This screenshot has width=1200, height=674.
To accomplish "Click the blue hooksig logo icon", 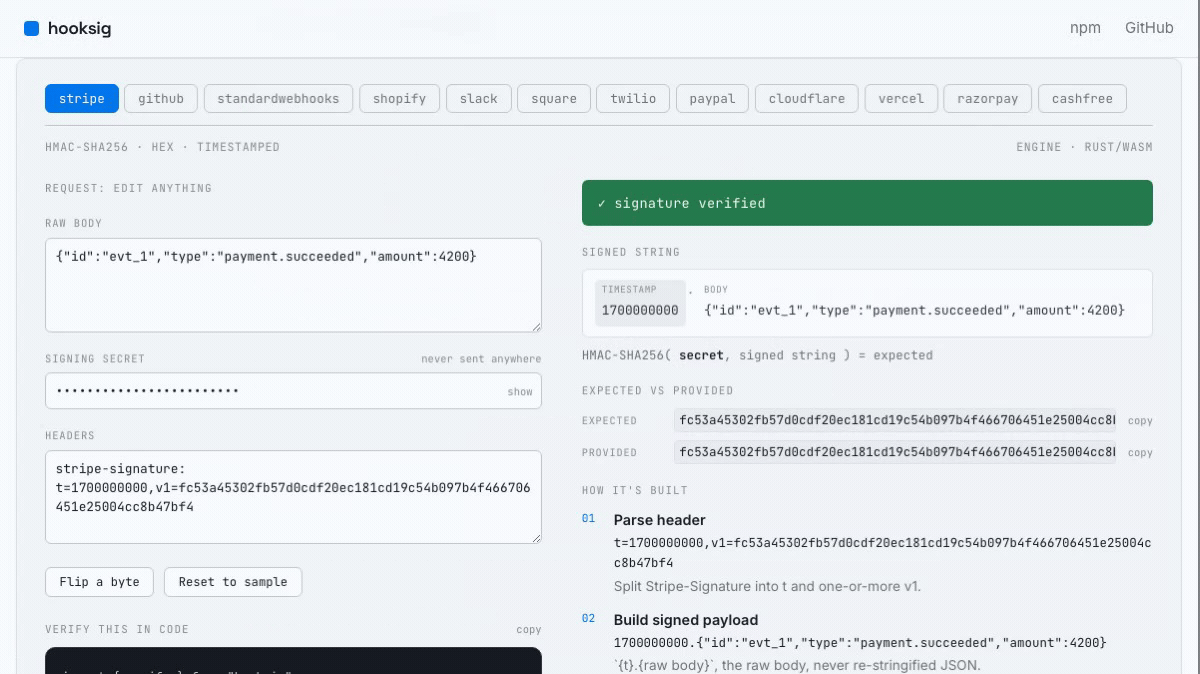I will [31, 29].
